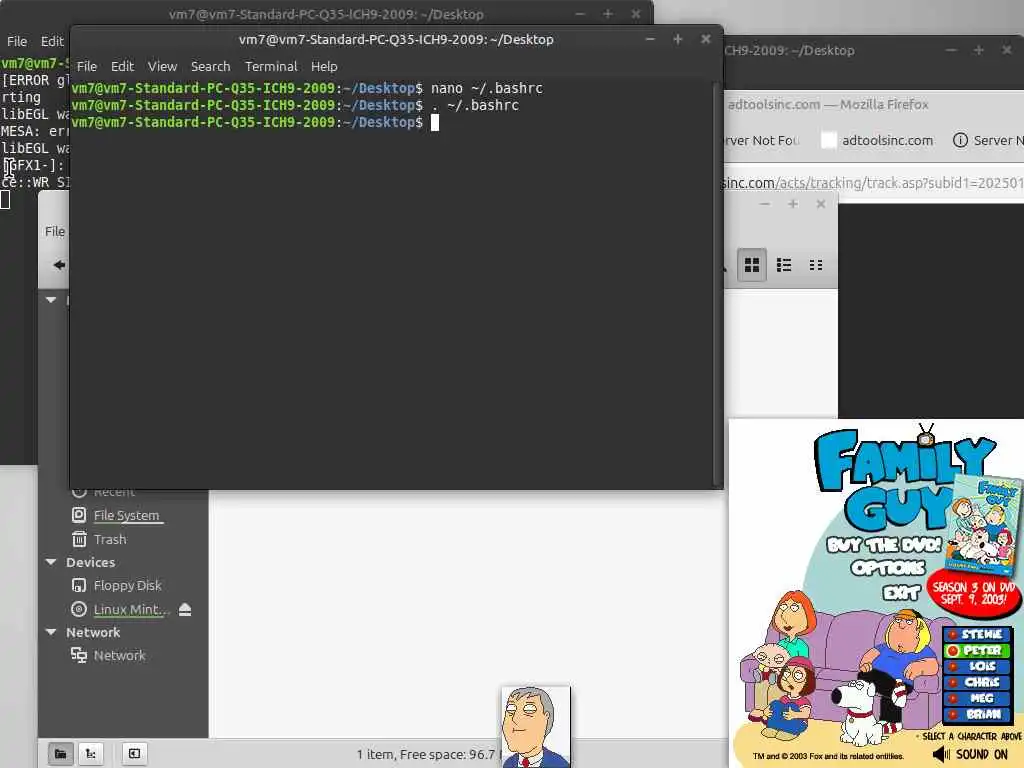Viewport: 1024px width, 768px height.
Task: Click the cartoon man thumbnail
Action: click(x=536, y=726)
